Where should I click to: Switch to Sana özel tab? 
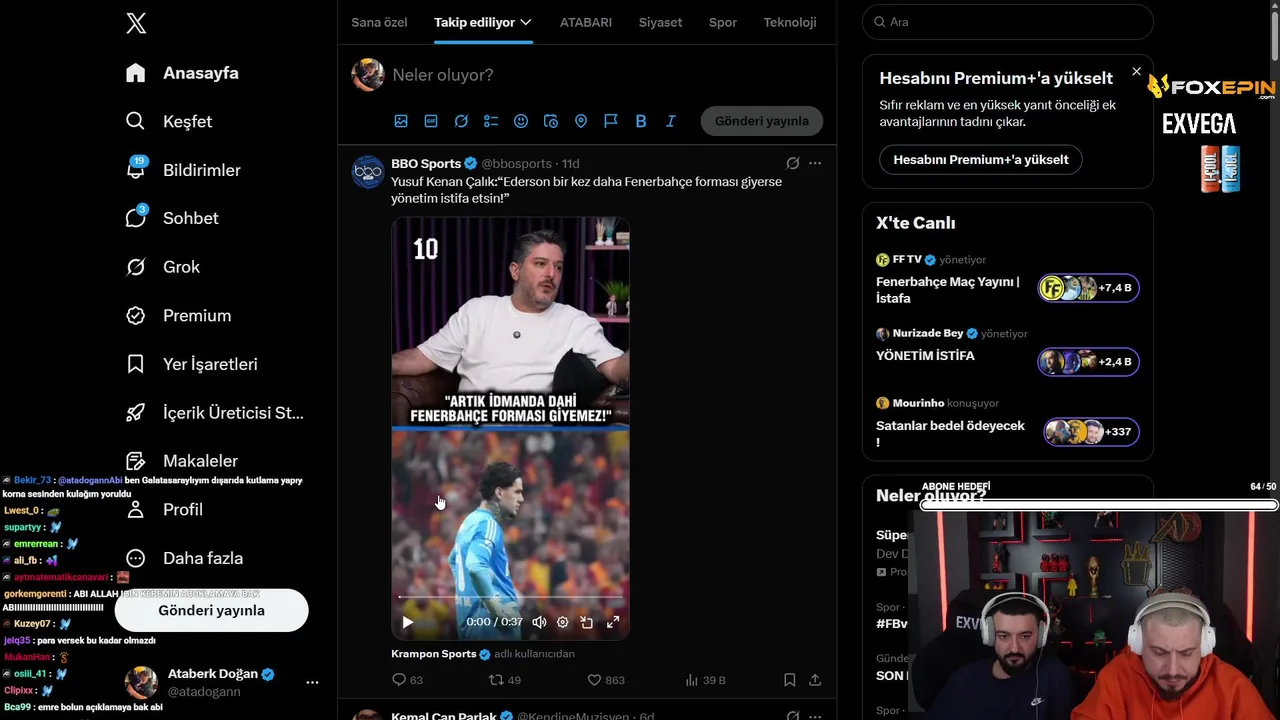(379, 22)
